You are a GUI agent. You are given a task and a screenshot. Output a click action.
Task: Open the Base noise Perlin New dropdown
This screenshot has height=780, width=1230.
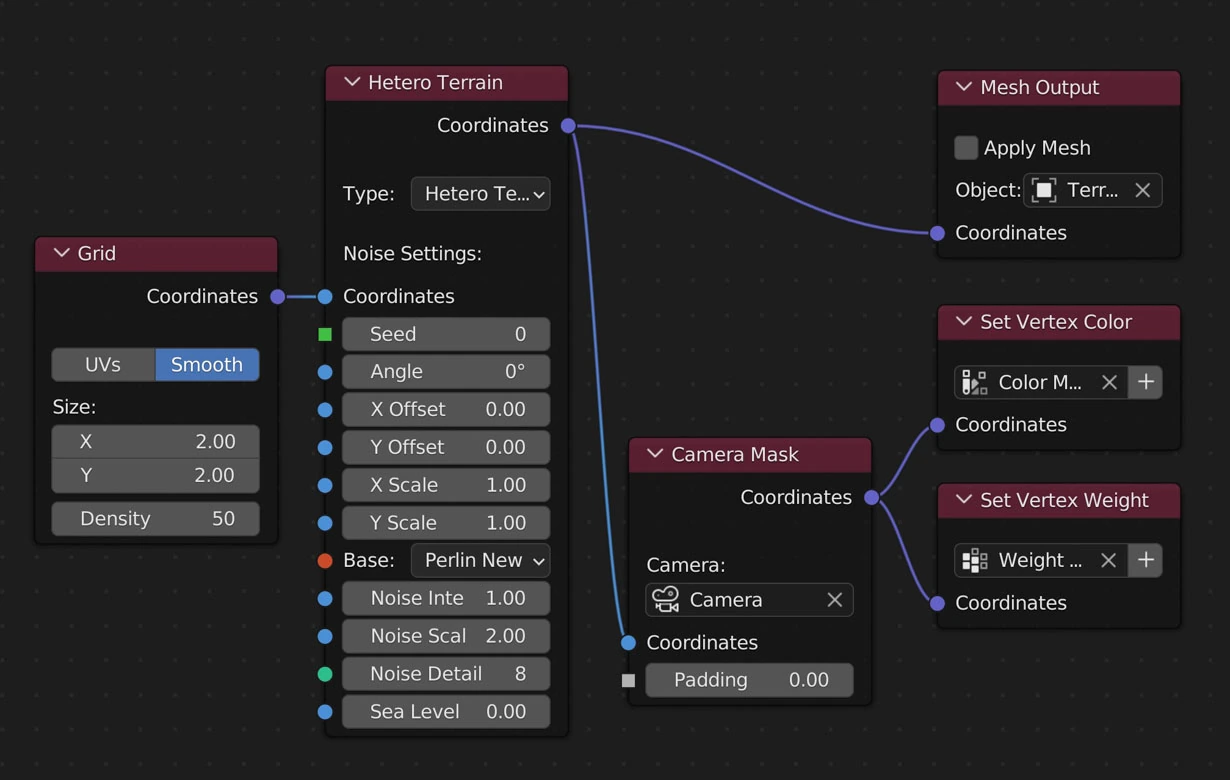(480, 561)
